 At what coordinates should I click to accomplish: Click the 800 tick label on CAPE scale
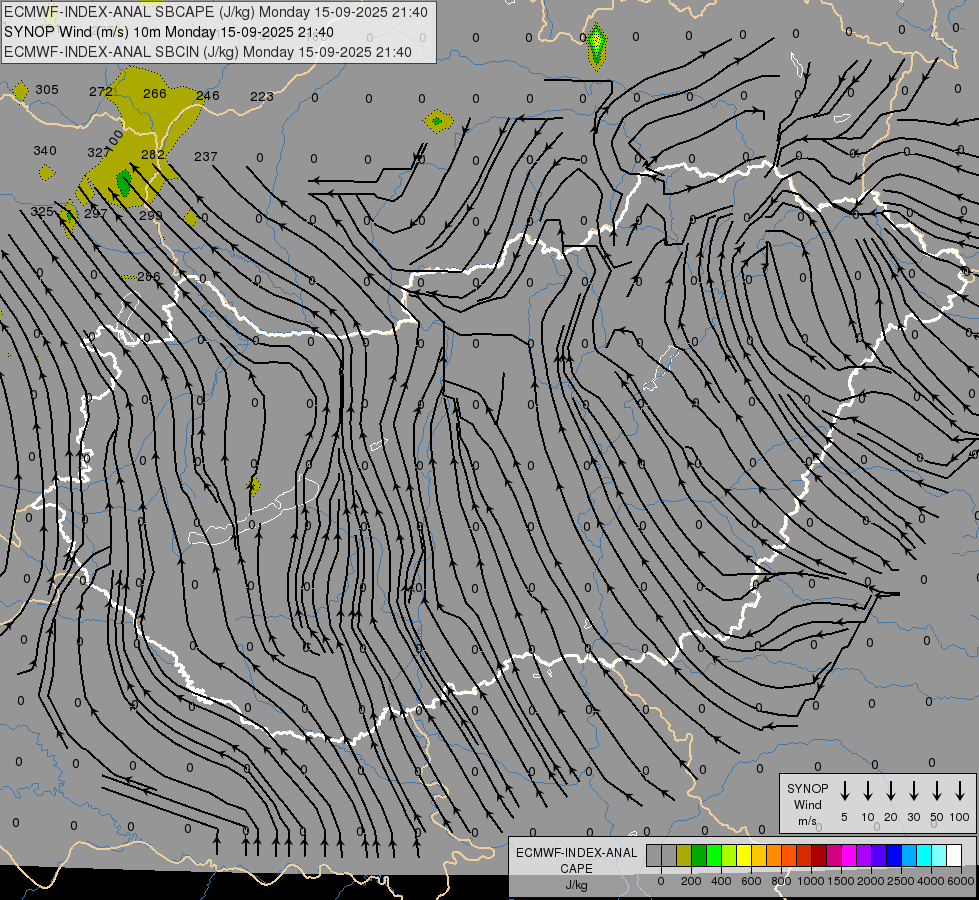(781, 881)
